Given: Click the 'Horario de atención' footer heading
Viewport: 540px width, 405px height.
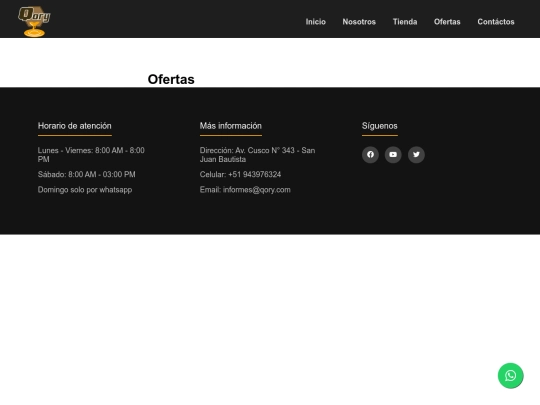Looking at the screenshot, I should (74, 126).
